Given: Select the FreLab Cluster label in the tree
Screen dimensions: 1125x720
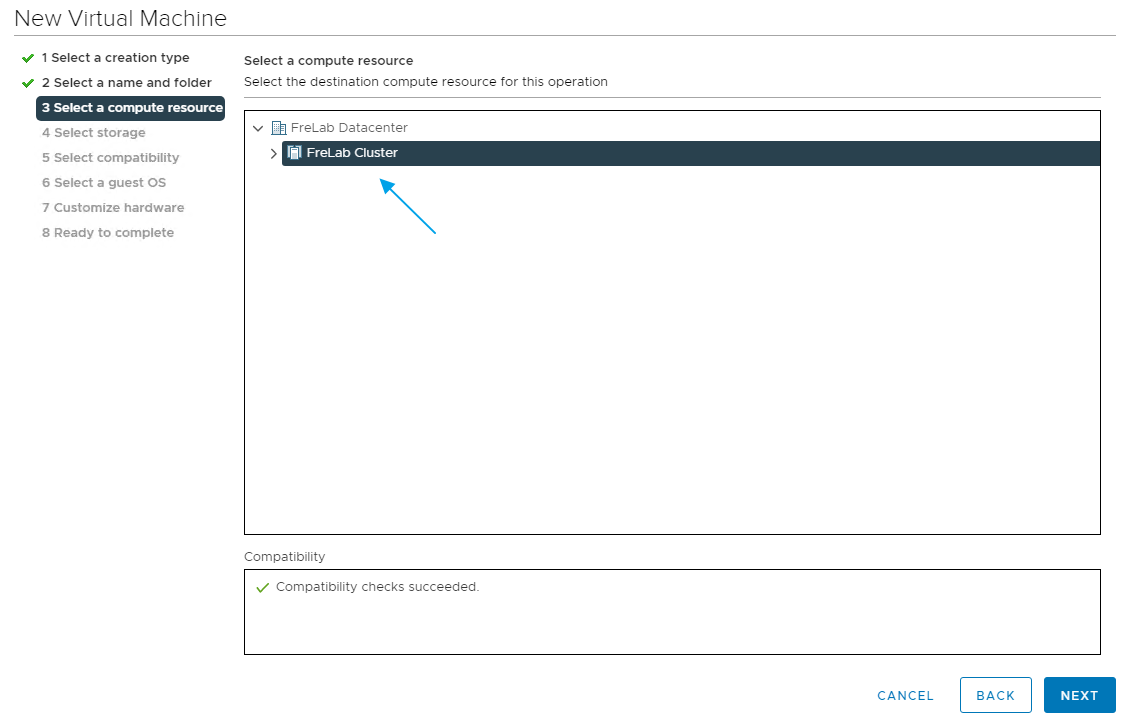Looking at the screenshot, I should tap(352, 153).
